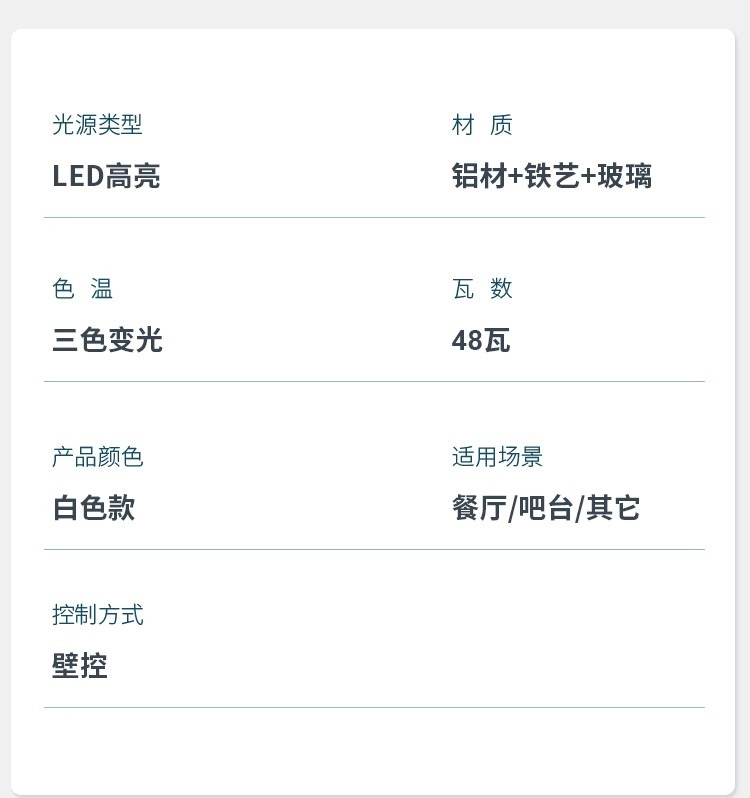Viewport: 750px width, 798px height.
Task: Select the 壁控 value text
Action: tap(80, 666)
